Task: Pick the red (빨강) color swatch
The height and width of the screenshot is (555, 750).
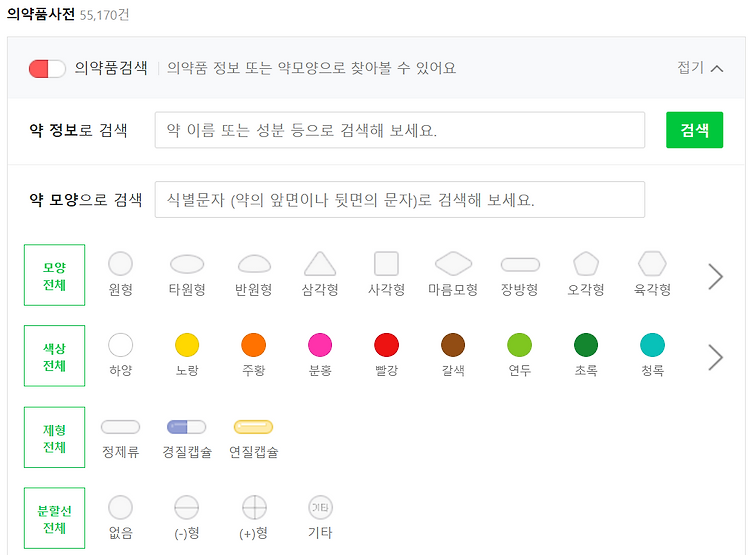Action: [386, 345]
